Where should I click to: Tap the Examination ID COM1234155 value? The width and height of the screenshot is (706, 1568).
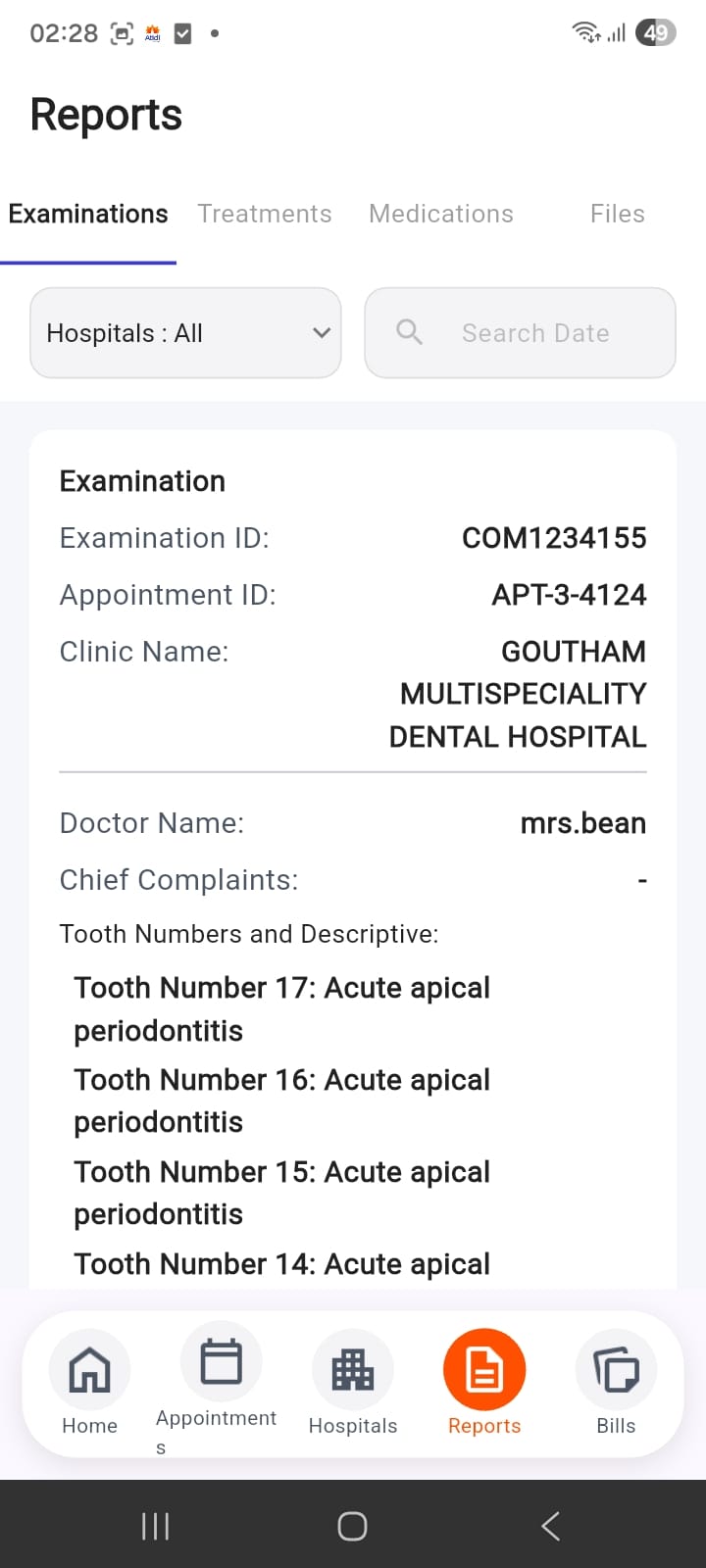coord(554,538)
